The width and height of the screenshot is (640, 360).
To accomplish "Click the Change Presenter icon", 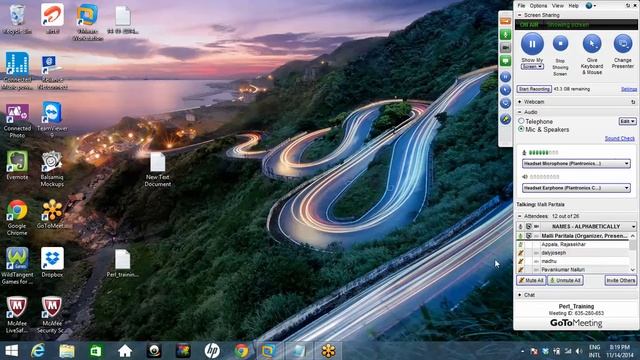I will pyautogui.click(x=623, y=44).
